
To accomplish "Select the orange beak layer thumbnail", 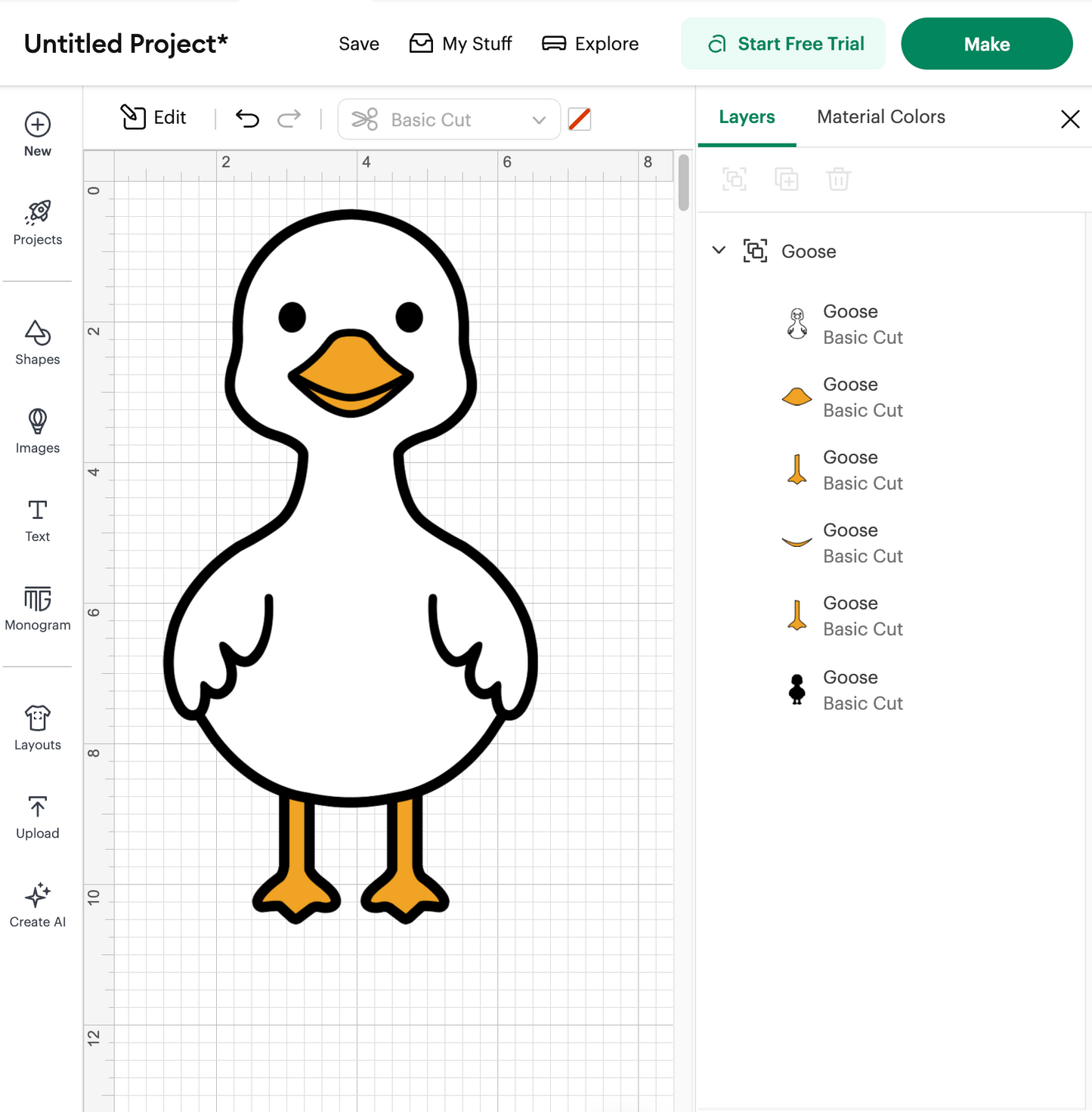I will click(x=796, y=396).
